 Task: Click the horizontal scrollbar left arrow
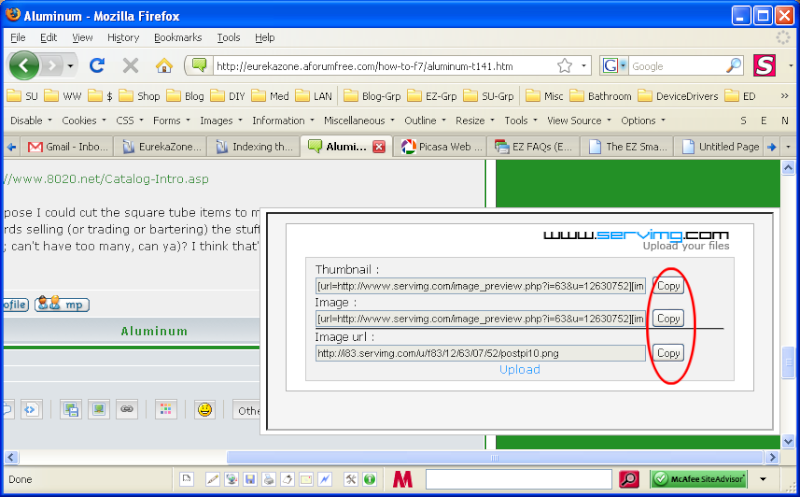point(11,457)
